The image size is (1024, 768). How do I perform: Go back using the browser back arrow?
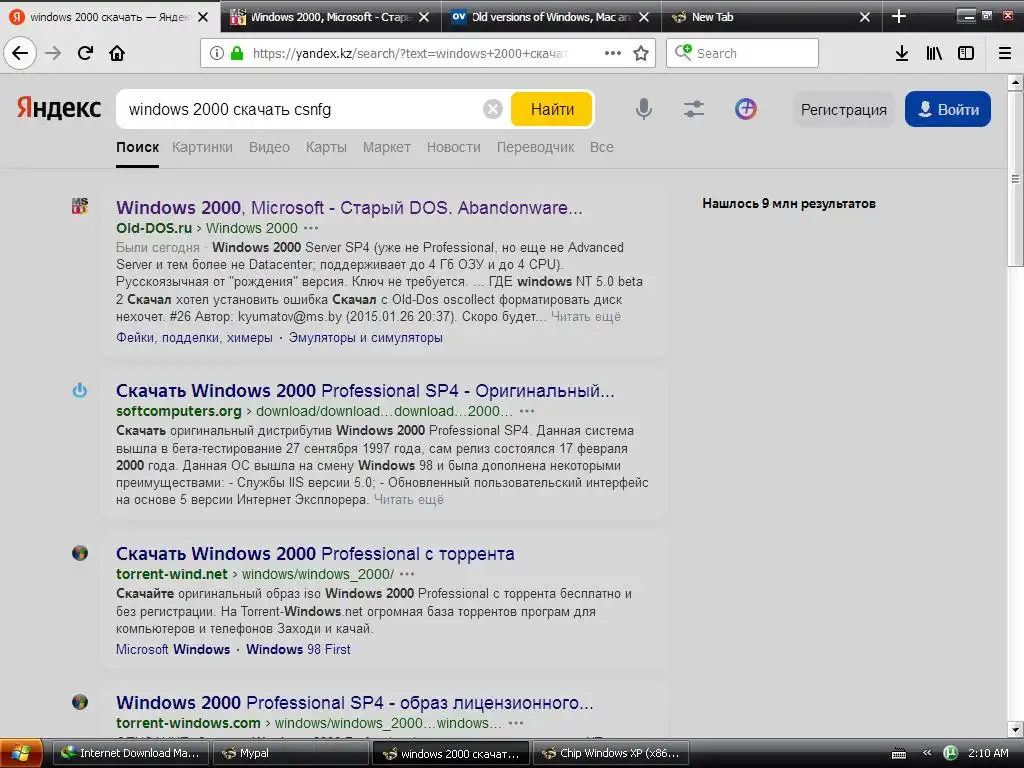coord(20,53)
